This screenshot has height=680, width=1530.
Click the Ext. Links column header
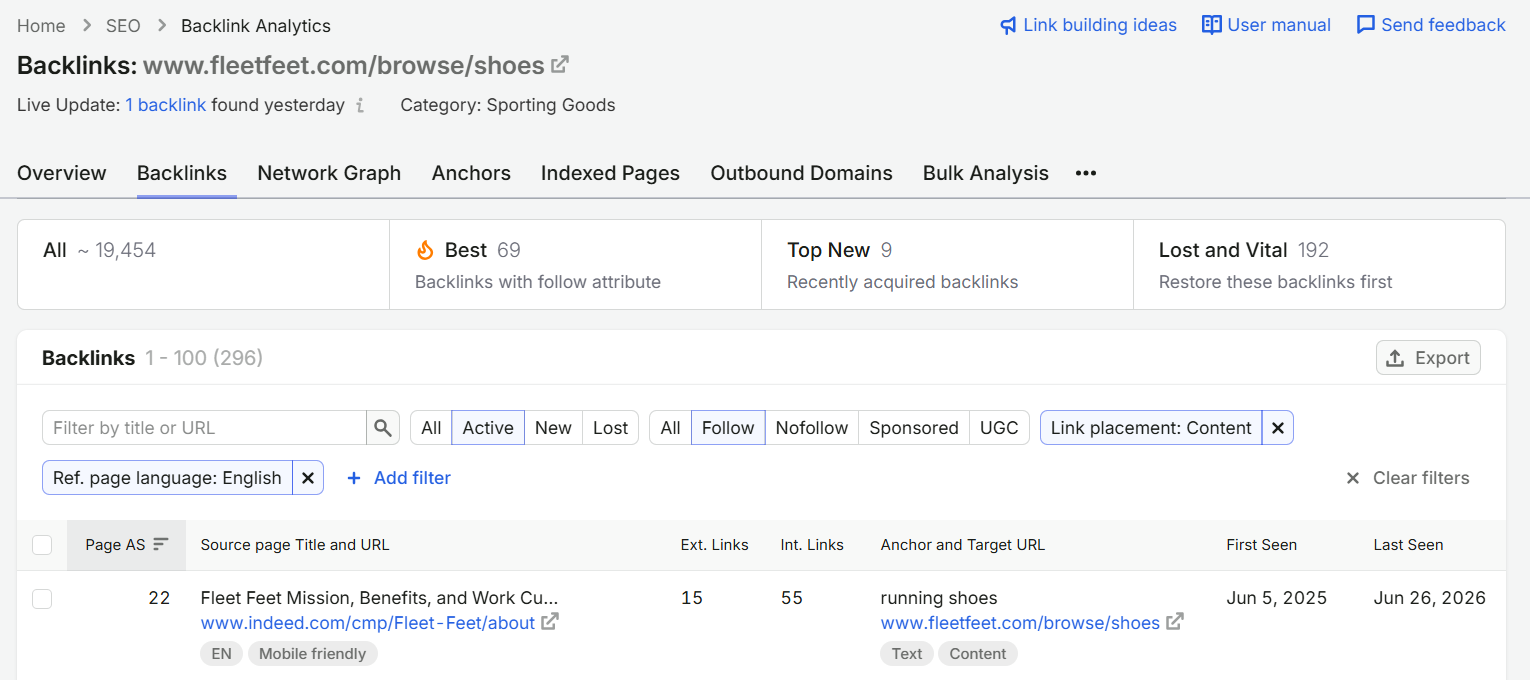point(714,545)
